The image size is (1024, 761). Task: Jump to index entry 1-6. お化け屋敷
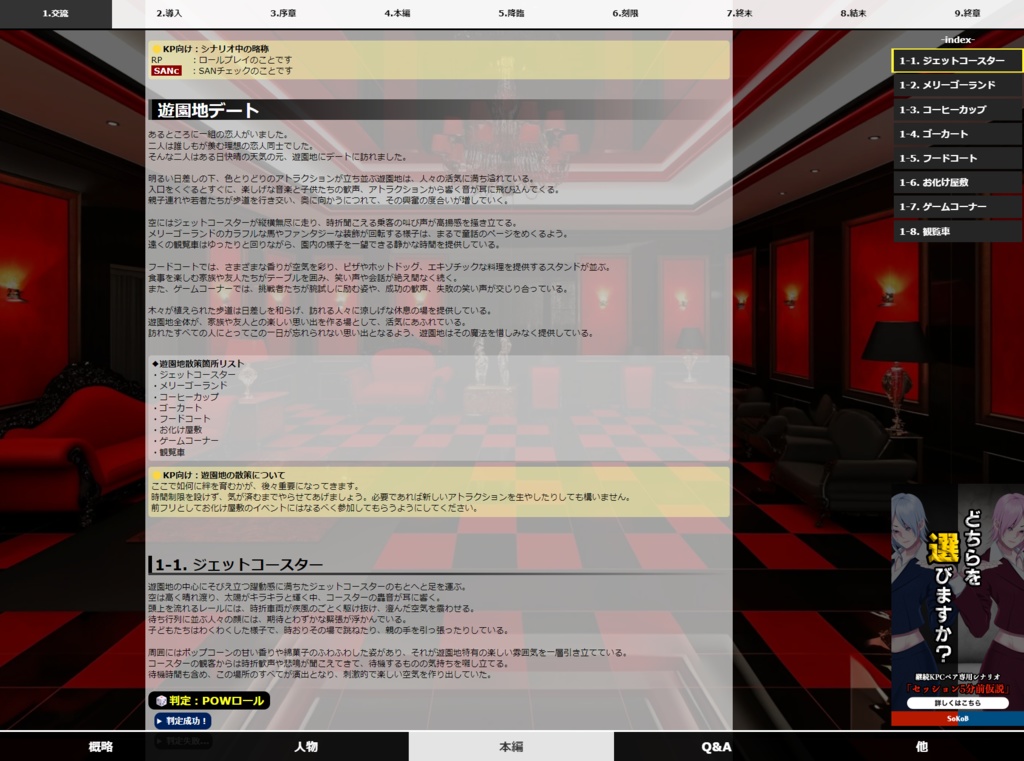pos(957,182)
